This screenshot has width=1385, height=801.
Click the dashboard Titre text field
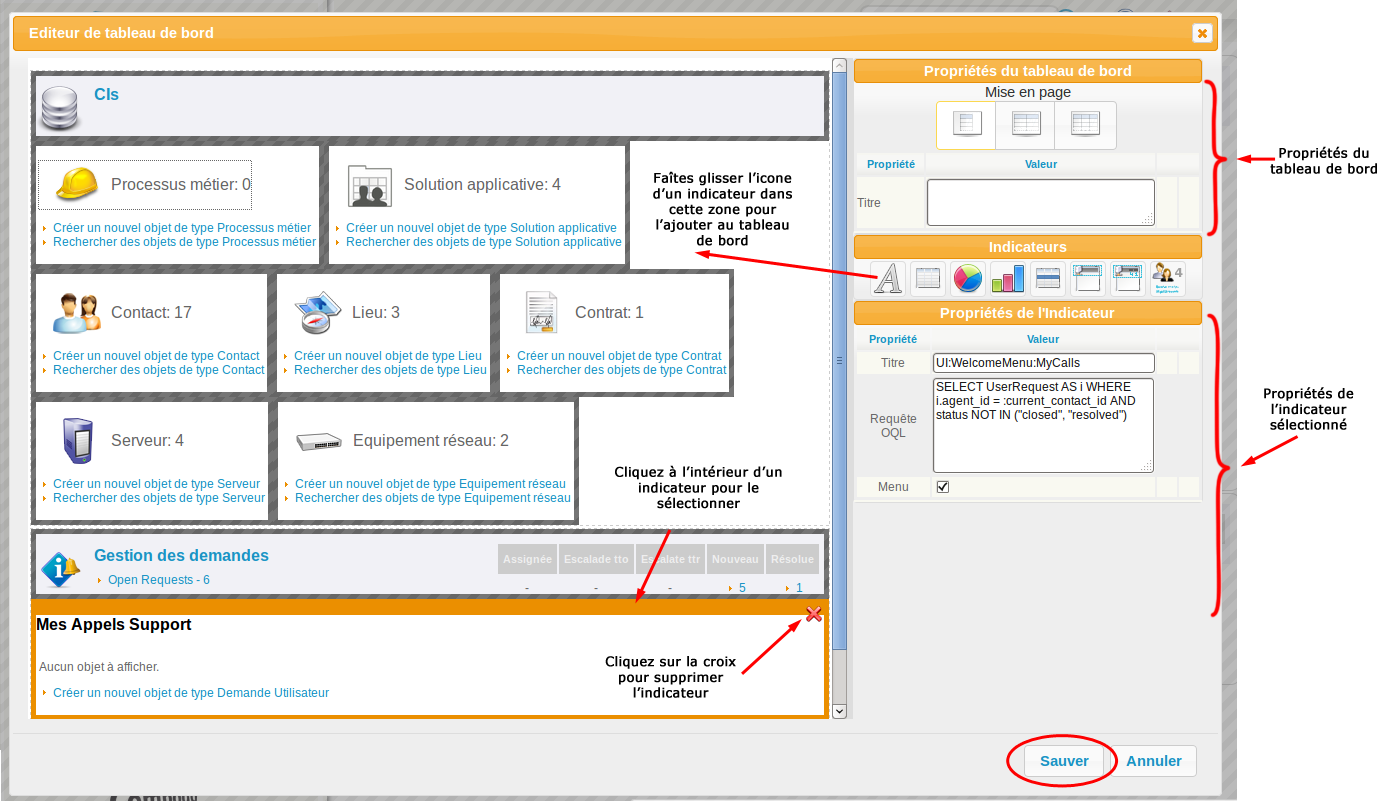point(1040,203)
